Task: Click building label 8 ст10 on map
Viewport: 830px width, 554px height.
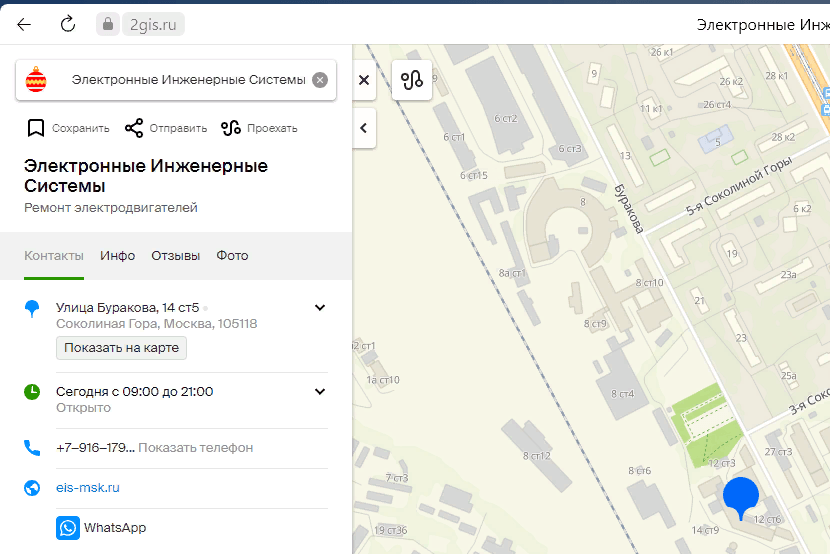Action: click(x=649, y=283)
